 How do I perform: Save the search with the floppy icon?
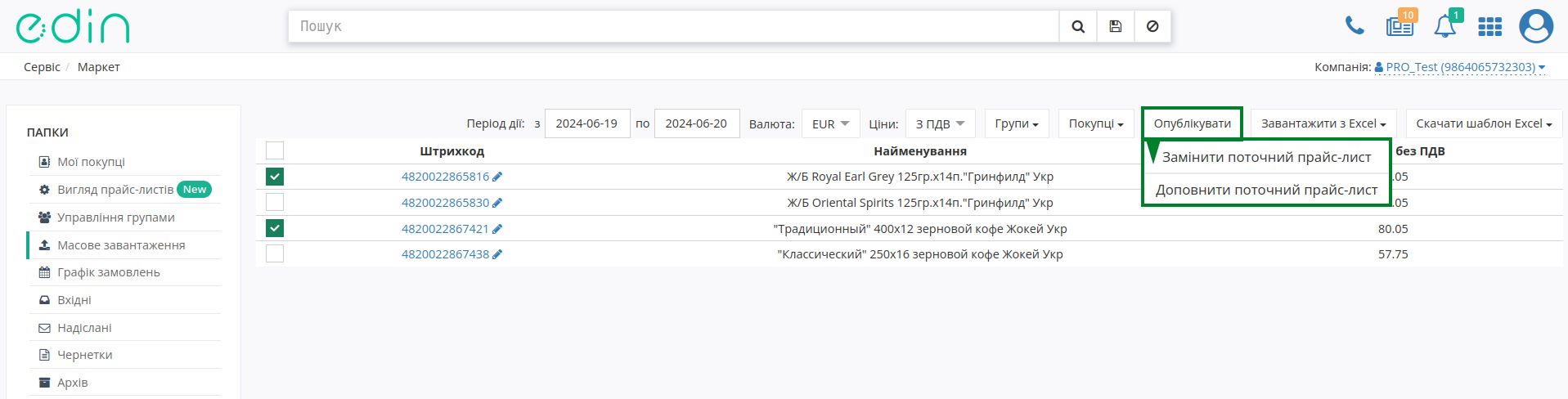coord(1115,26)
